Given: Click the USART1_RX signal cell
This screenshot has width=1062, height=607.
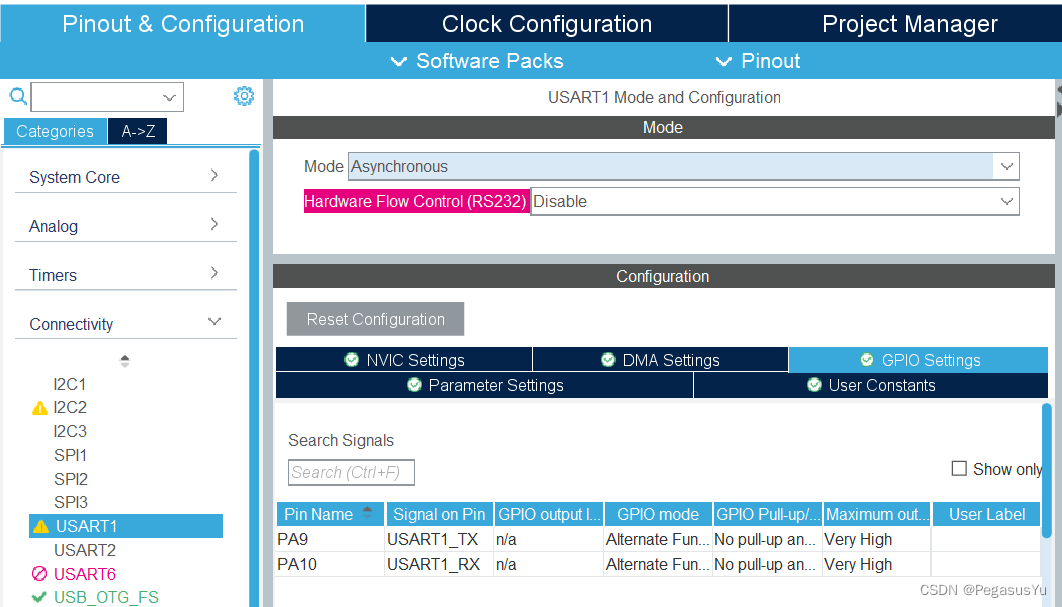Looking at the screenshot, I should click(x=439, y=564).
